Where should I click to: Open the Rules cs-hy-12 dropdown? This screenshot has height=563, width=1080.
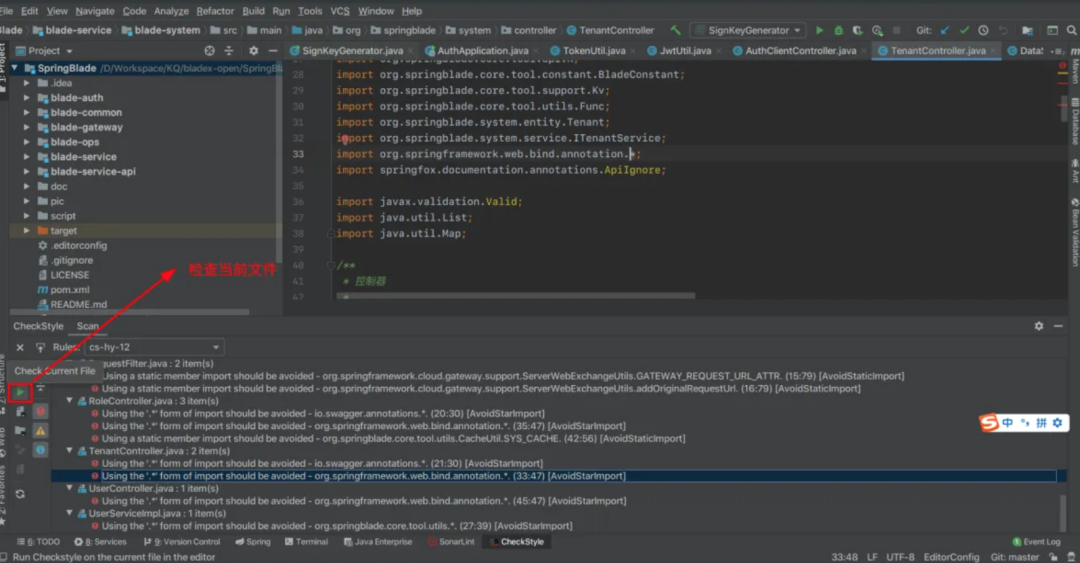tap(153, 347)
